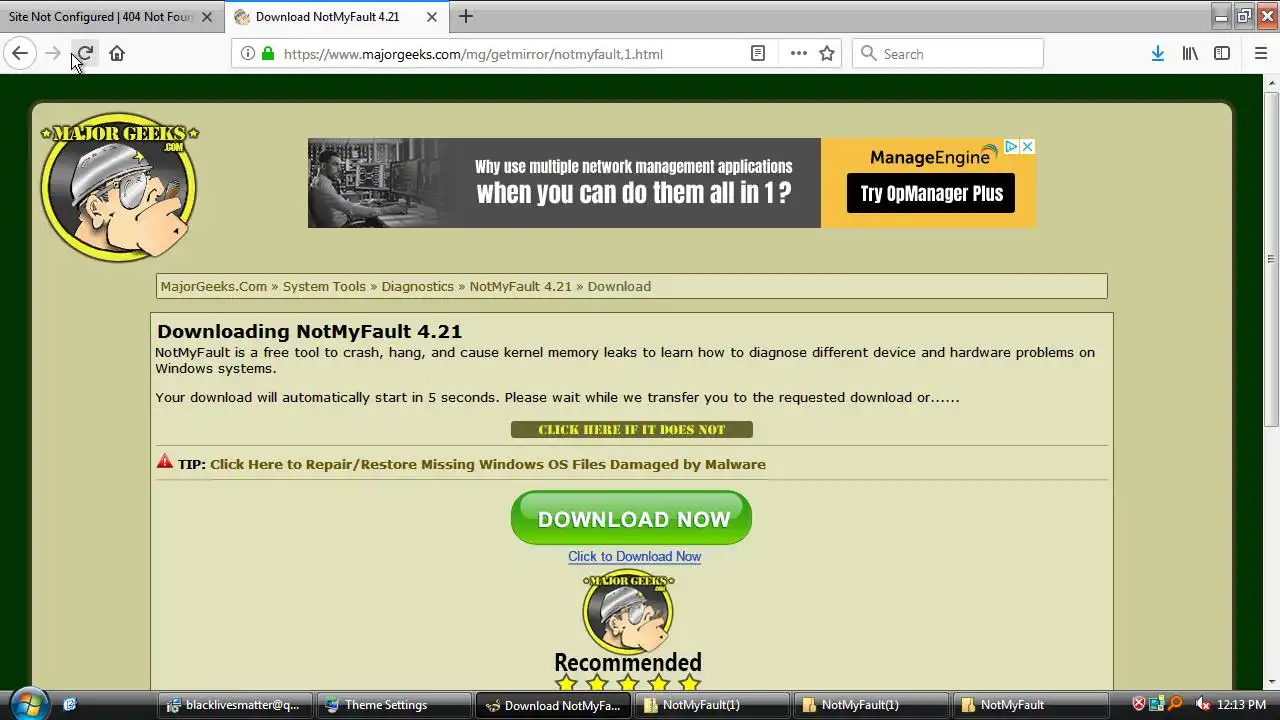Close the Download NotMyFault 4.21 tab
Image resolution: width=1280 pixels, height=720 pixels.
coord(432,17)
